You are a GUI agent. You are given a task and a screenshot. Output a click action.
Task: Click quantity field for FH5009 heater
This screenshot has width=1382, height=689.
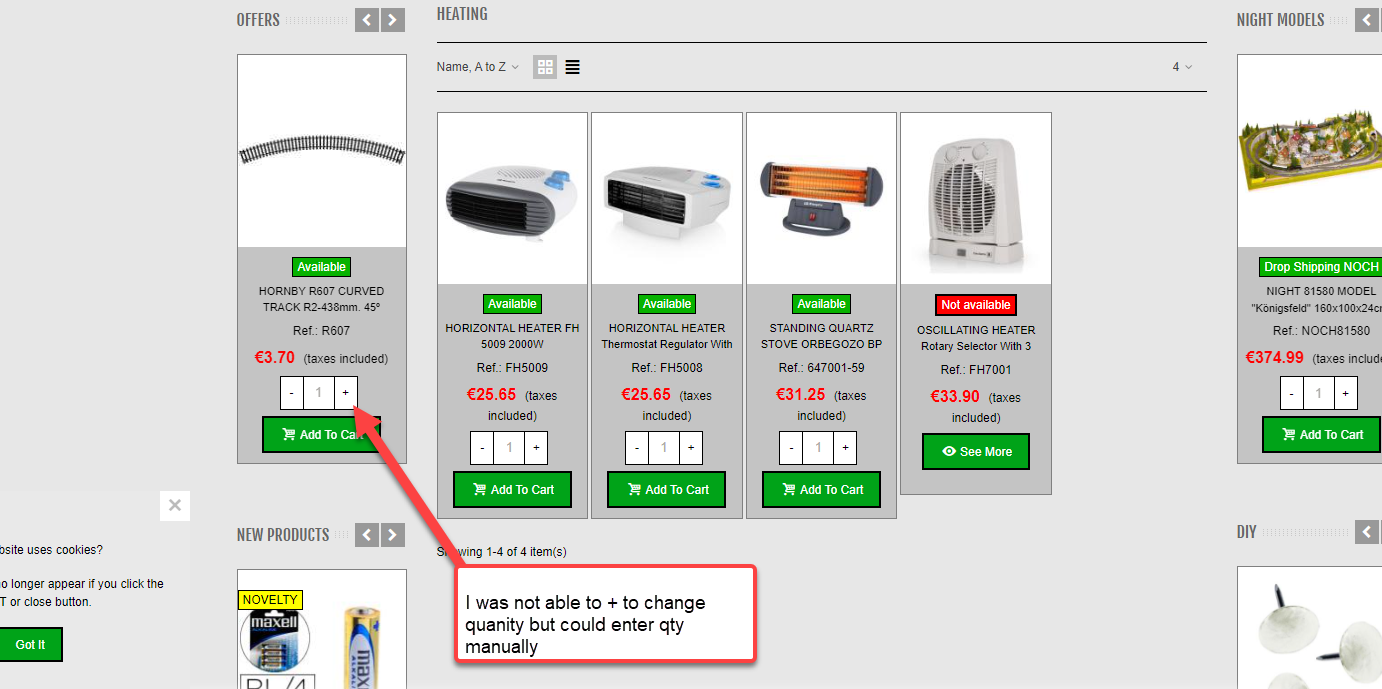click(509, 448)
